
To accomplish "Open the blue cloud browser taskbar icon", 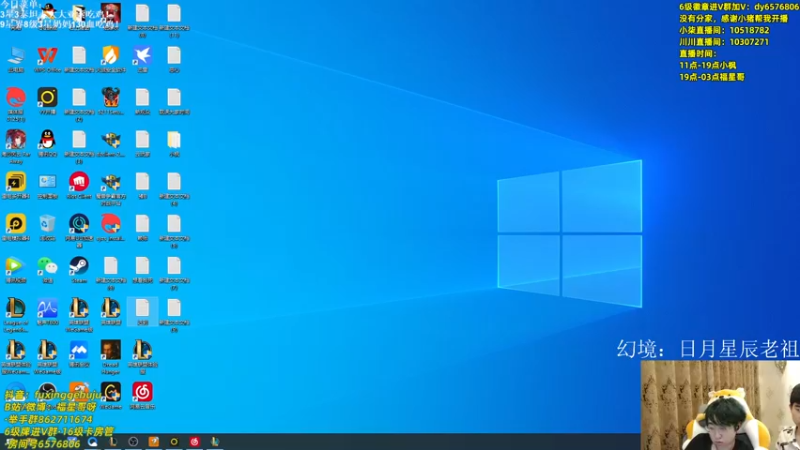I will (x=92, y=442).
